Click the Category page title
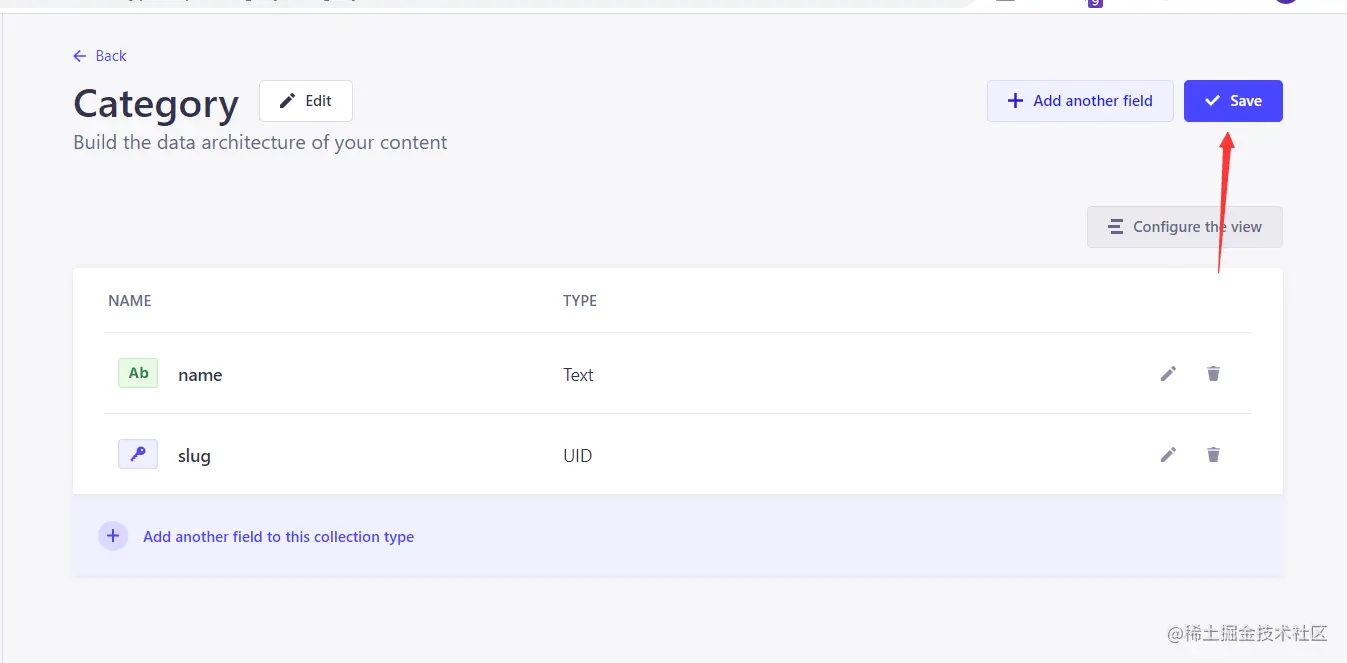Viewport: 1347px width, 663px height. 156,104
